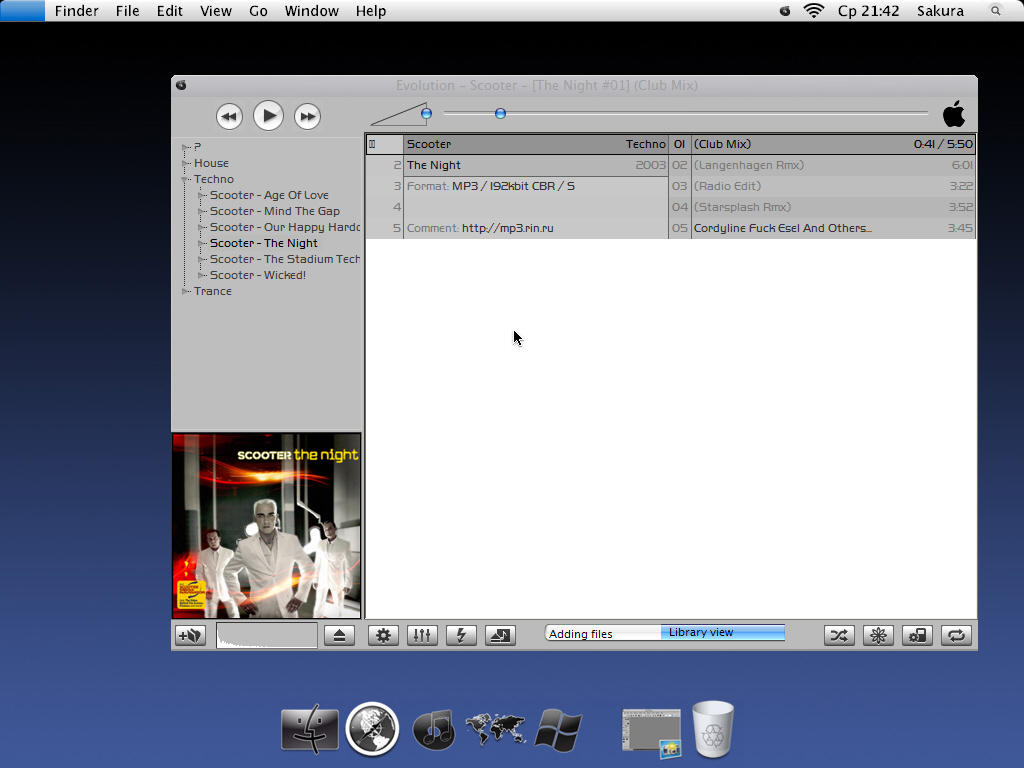Open settings via the gear icon
1024x768 pixels.
pyautogui.click(x=383, y=635)
